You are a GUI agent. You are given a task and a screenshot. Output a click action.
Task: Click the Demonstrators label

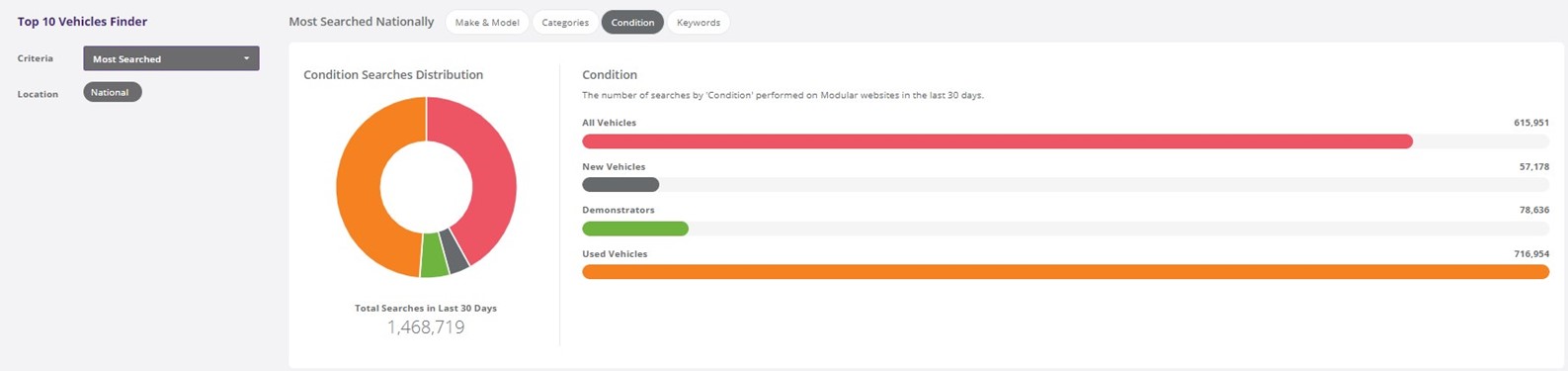point(619,210)
